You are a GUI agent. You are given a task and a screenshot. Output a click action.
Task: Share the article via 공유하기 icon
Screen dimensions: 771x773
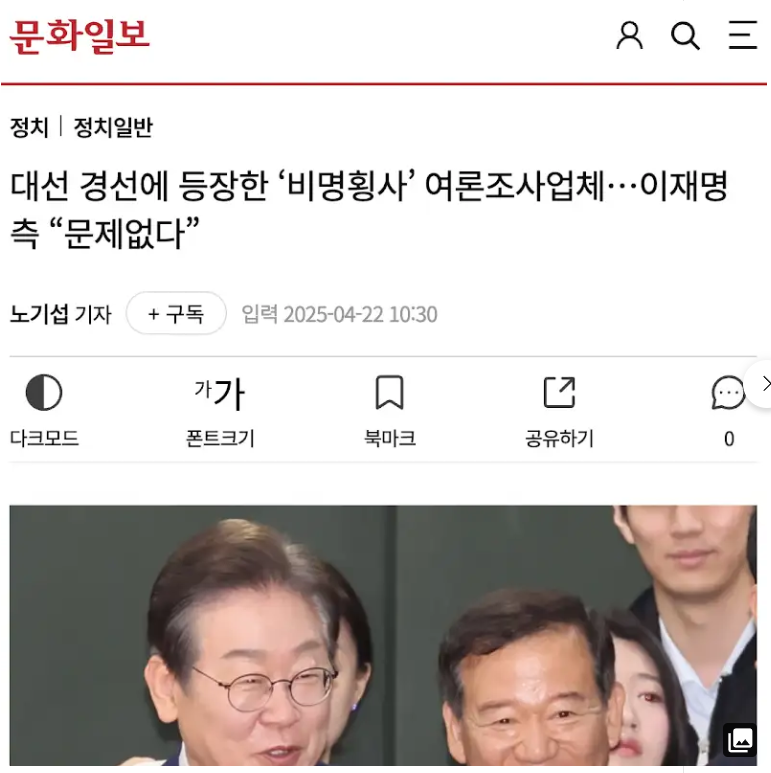tap(560, 392)
